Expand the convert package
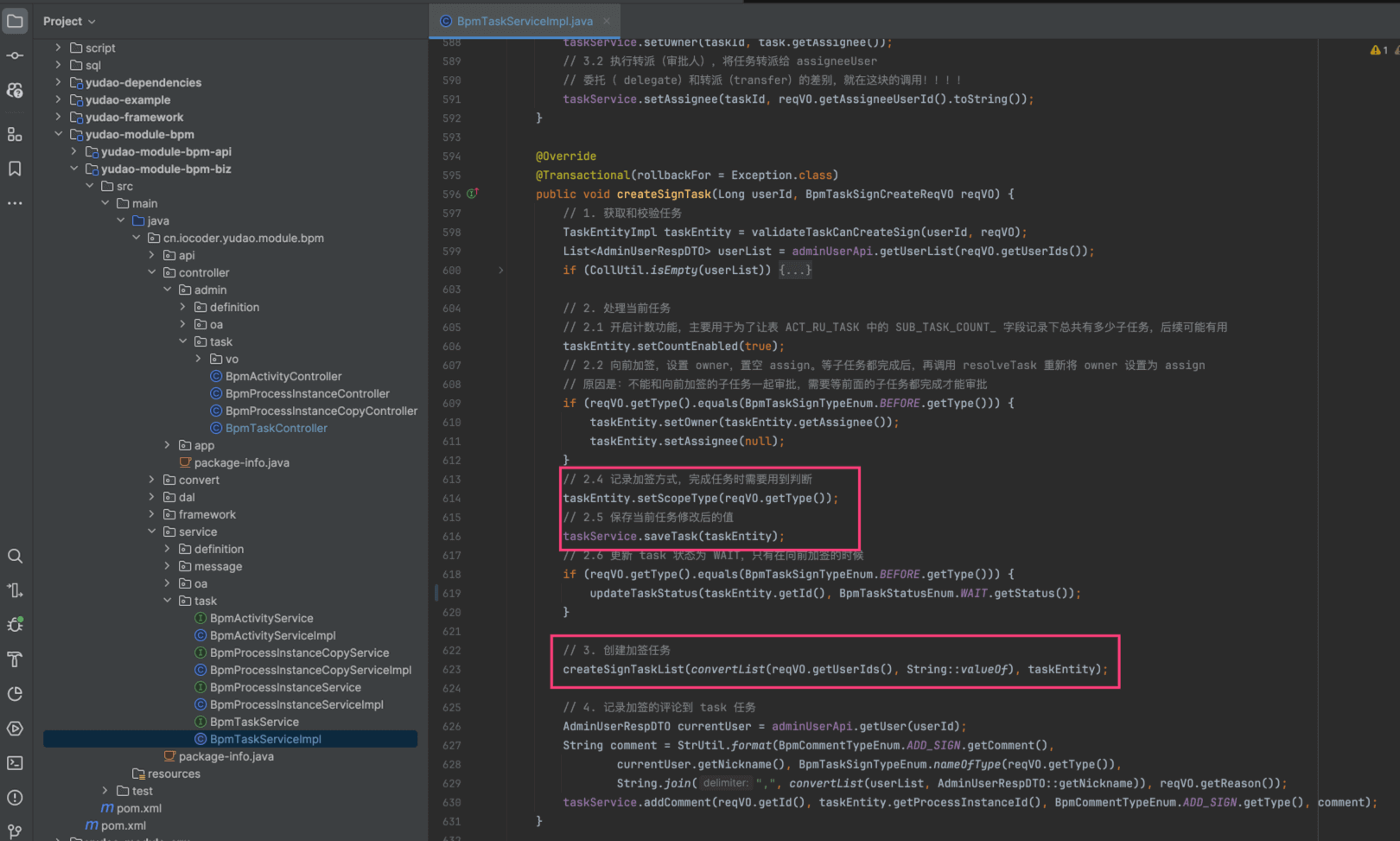Viewport: 1400px width, 841px height. 152,480
